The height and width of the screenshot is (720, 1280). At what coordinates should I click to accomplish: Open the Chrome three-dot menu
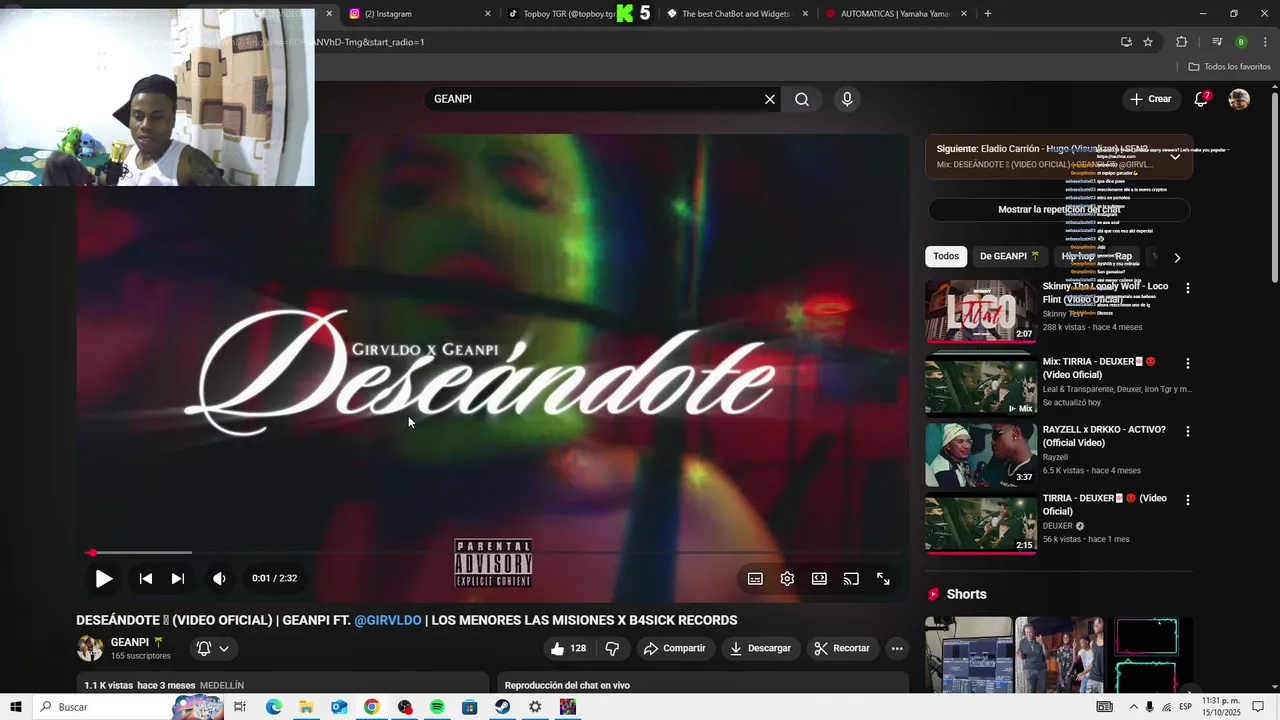click(x=1266, y=42)
